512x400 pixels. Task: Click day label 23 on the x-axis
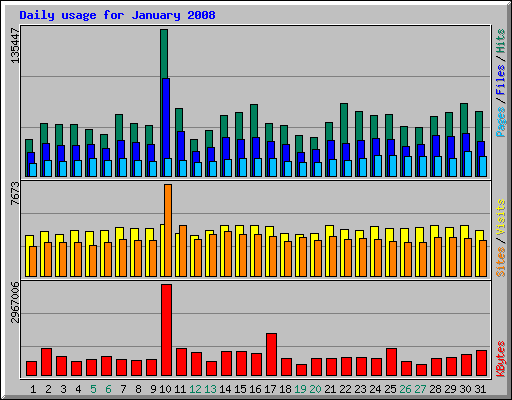click(360, 389)
